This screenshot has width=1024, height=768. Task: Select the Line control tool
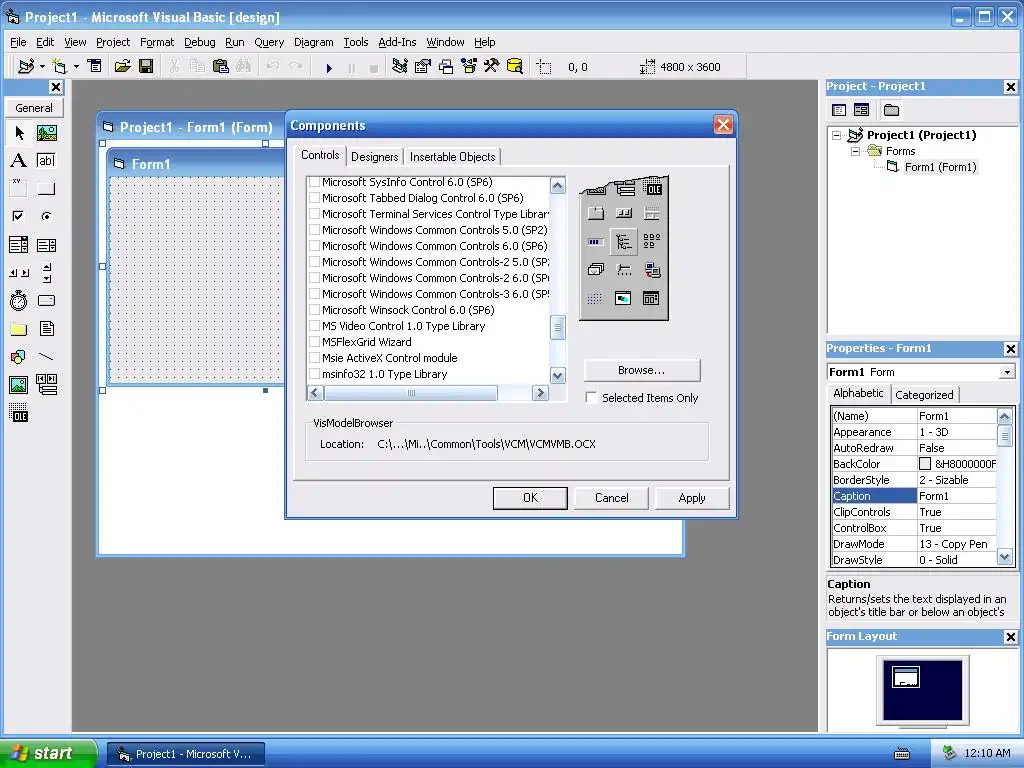[46, 357]
